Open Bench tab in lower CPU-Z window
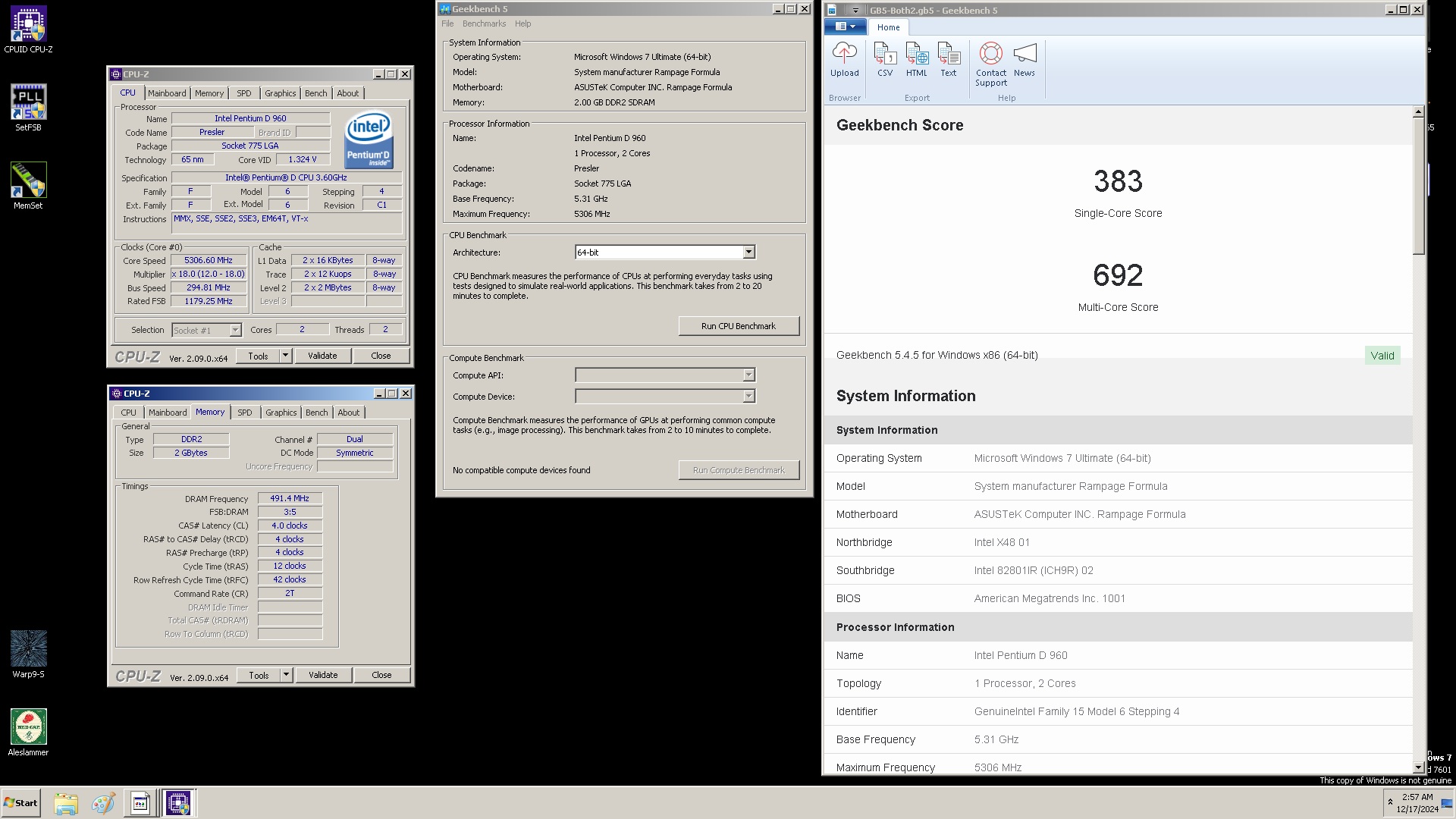The width and height of the screenshot is (1456, 819). (x=317, y=413)
